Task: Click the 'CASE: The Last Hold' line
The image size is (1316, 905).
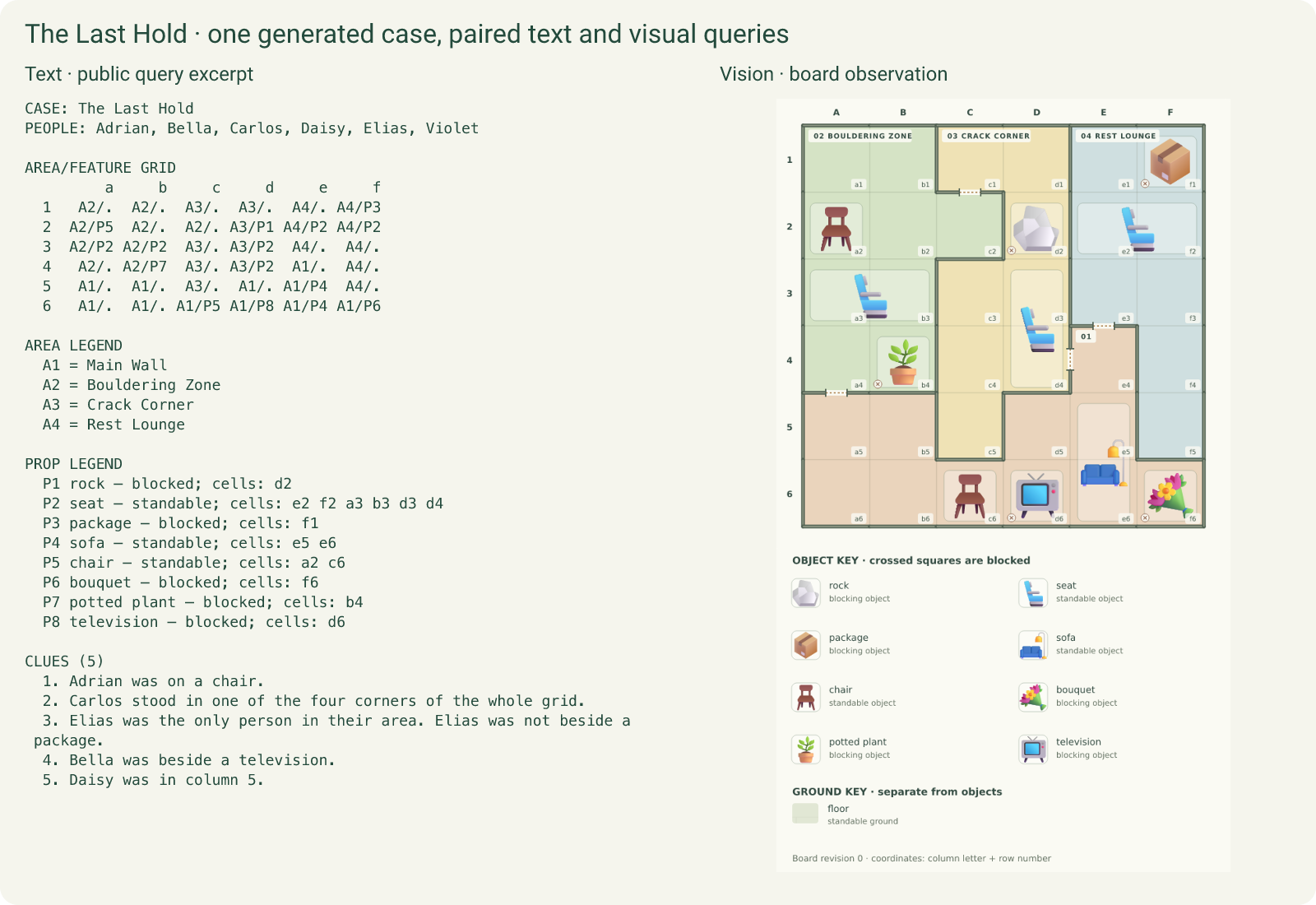Action: pyautogui.click(x=109, y=109)
